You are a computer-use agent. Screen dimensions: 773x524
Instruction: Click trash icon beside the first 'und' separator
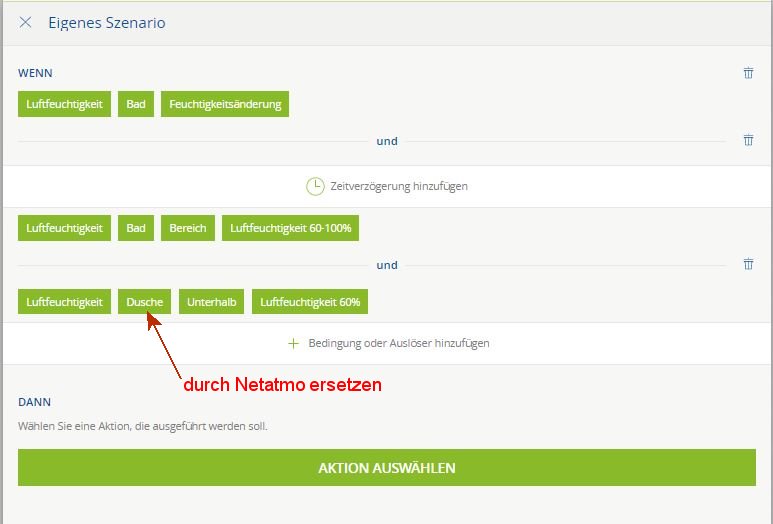(748, 141)
